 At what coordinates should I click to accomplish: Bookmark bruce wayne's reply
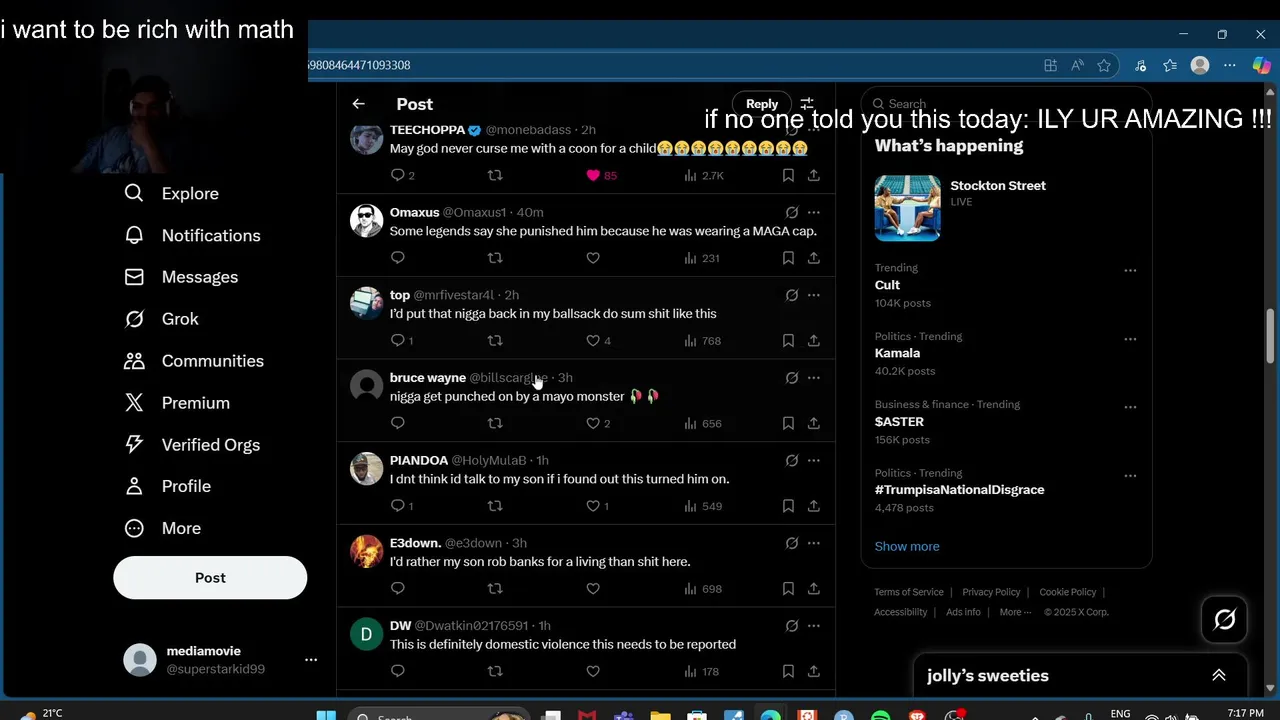point(788,423)
